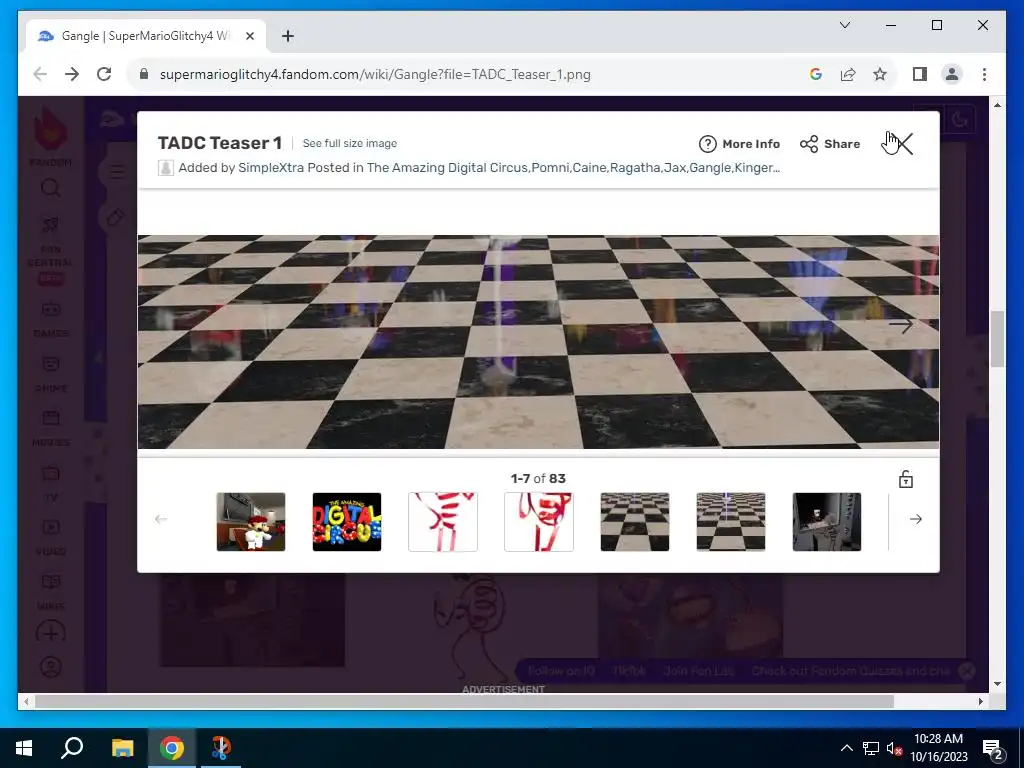Open Games section in Fandom sidebar
Screen dimensions: 1024x768
click(50, 319)
